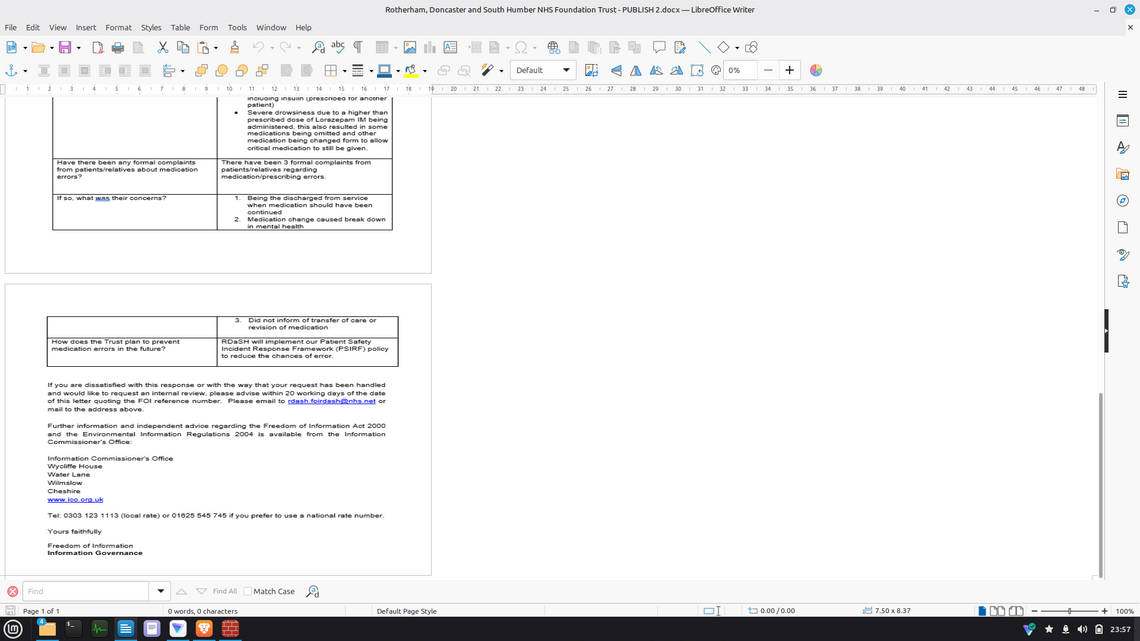Expand the Anchor options dropdown arrow
Viewport: 1140px width, 641px height.
pyautogui.click(x=25, y=71)
